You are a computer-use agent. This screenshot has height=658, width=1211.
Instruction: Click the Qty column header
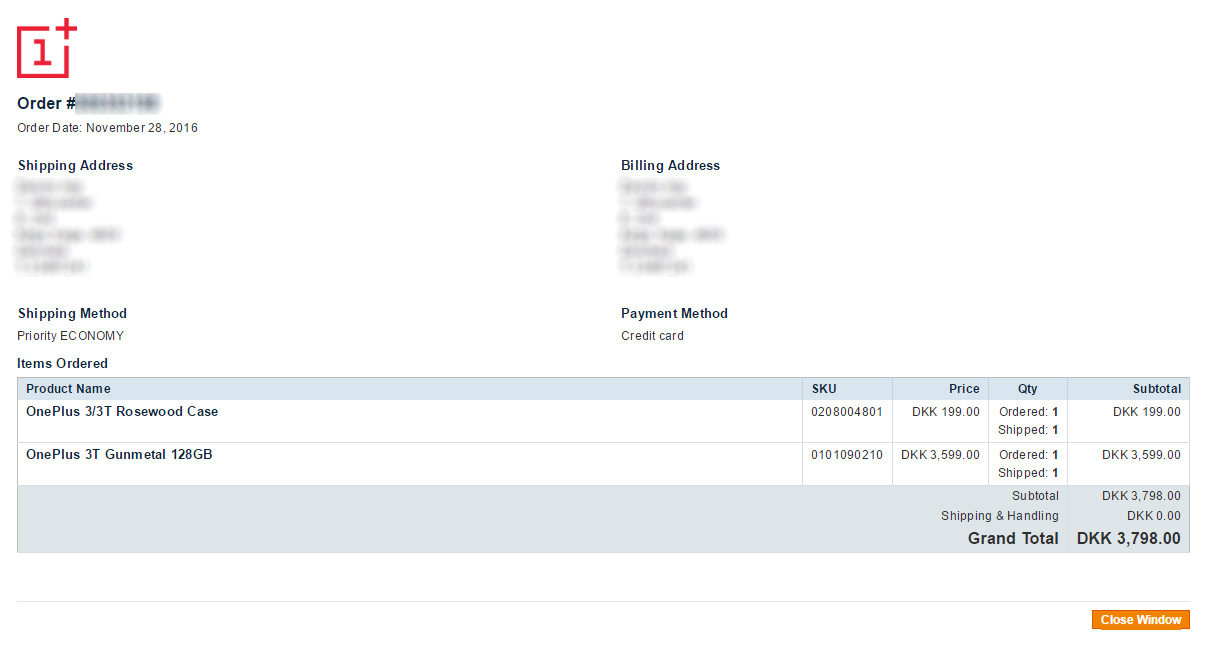tap(1028, 389)
